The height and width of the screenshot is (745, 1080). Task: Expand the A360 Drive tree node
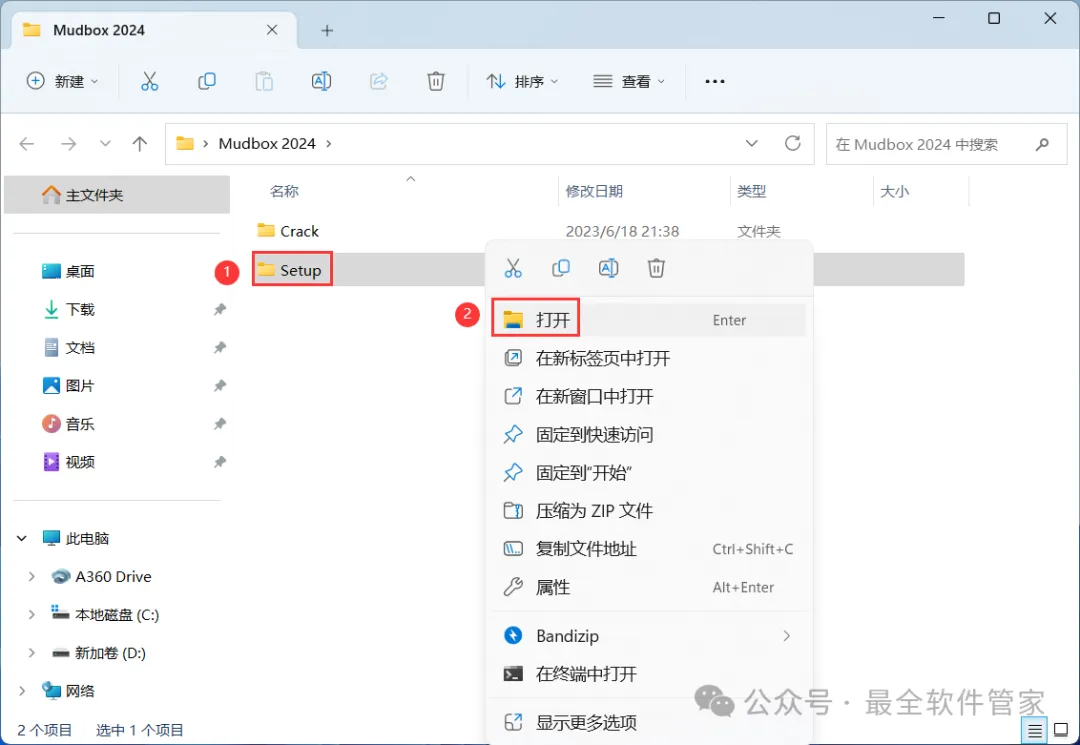click(x=31, y=576)
